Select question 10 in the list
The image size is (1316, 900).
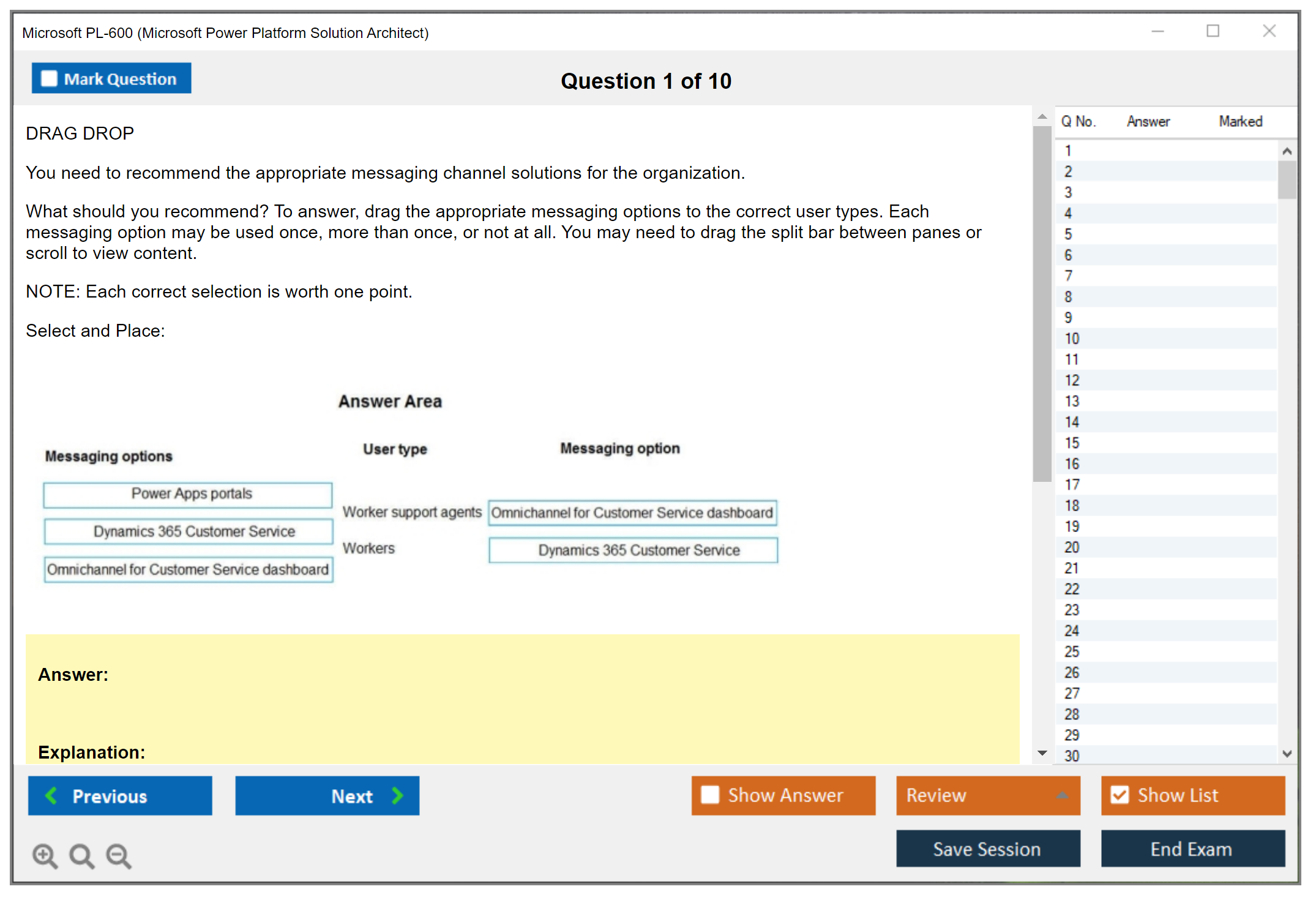(1072, 339)
